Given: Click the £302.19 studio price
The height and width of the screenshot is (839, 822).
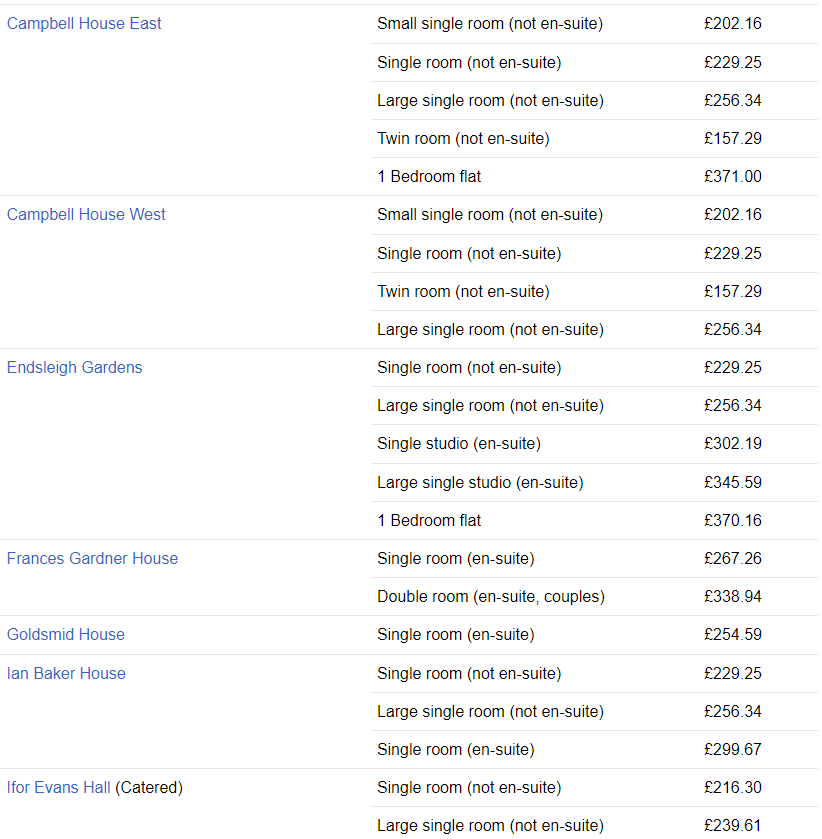Looking at the screenshot, I should (733, 444).
